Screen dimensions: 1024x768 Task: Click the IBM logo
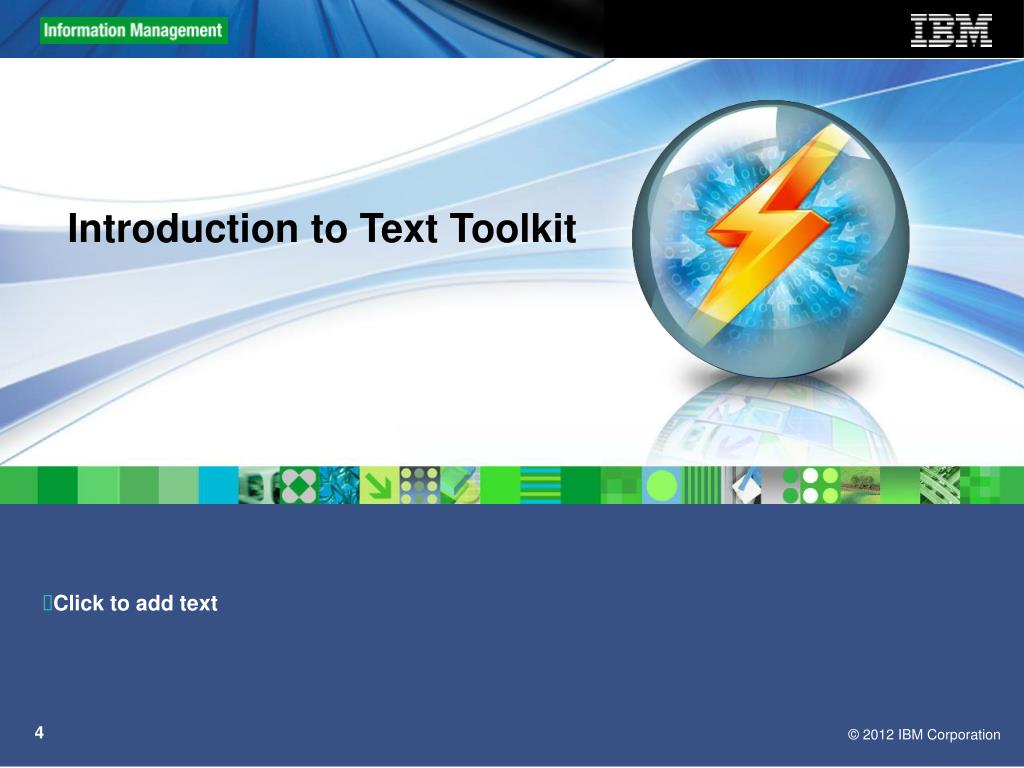coord(952,30)
